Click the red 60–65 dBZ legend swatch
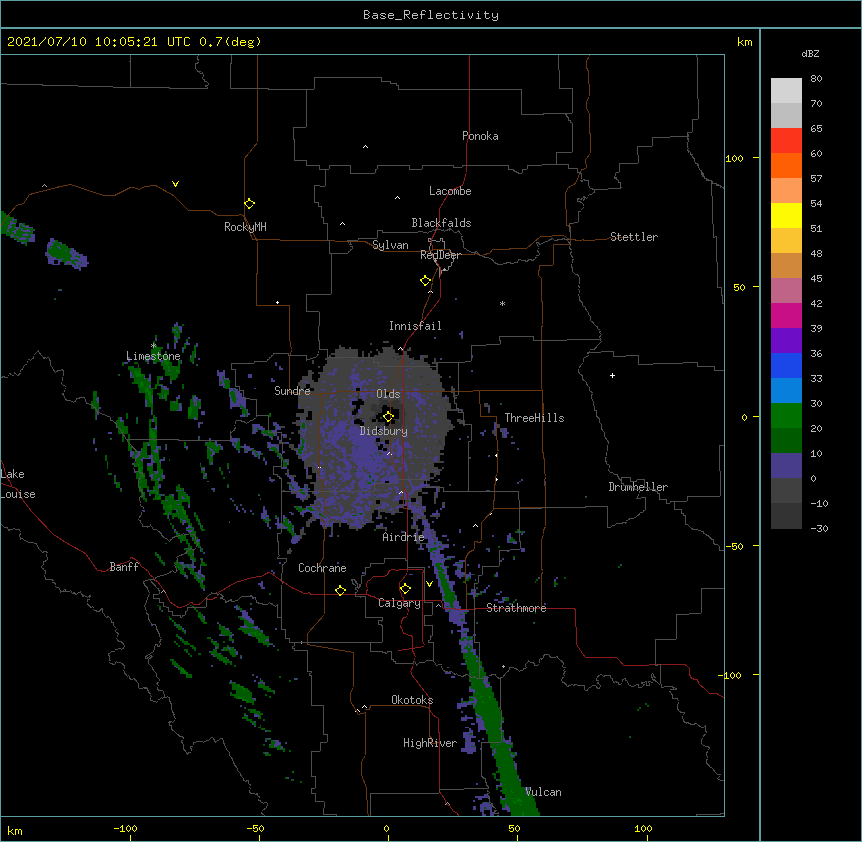 (786, 141)
